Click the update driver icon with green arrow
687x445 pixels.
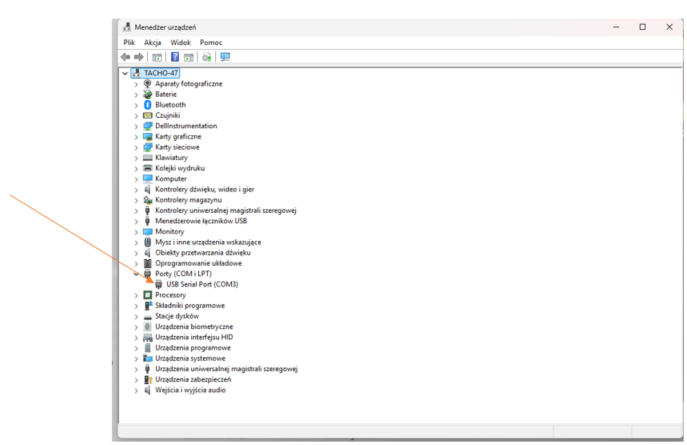(207, 57)
